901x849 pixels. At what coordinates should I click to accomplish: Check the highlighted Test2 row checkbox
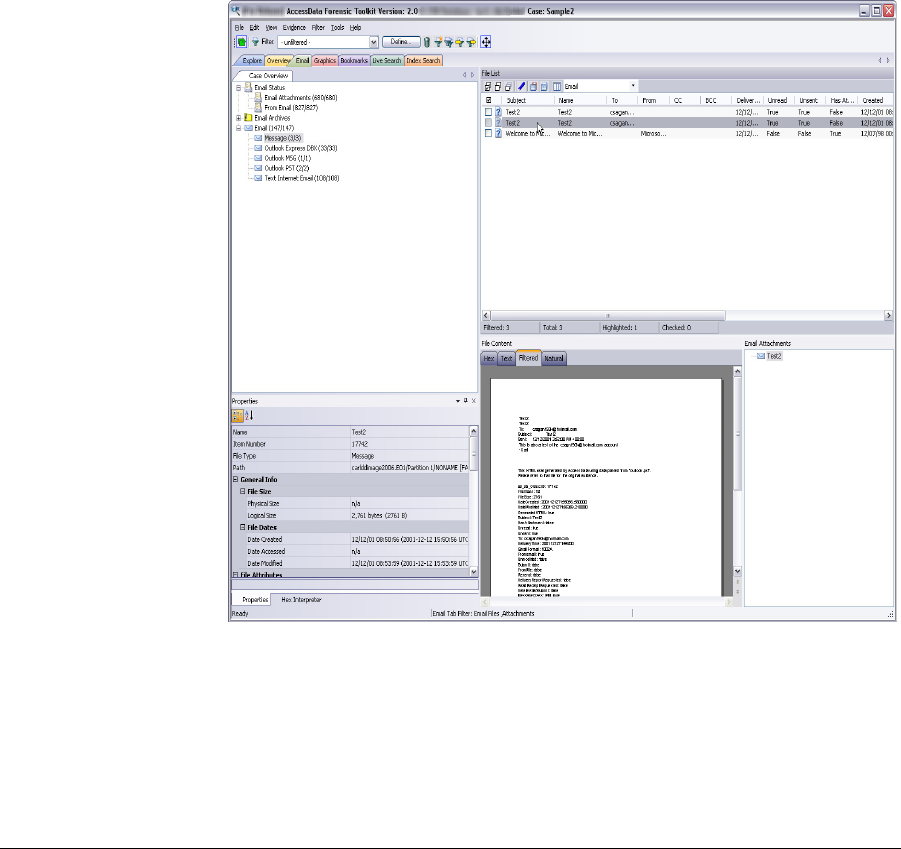click(x=488, y=123)
